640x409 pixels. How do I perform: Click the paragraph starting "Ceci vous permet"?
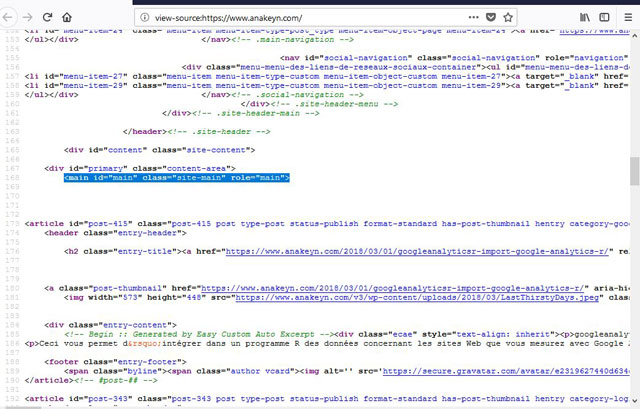point(327,343)
